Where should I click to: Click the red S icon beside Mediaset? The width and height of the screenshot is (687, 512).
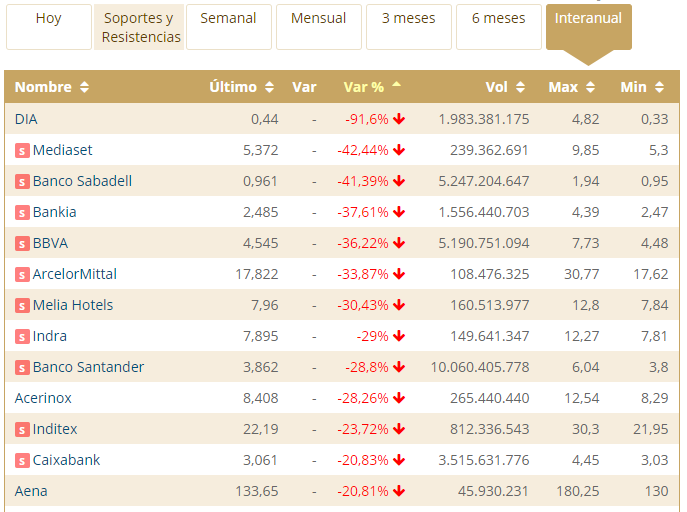coord(22,151)
